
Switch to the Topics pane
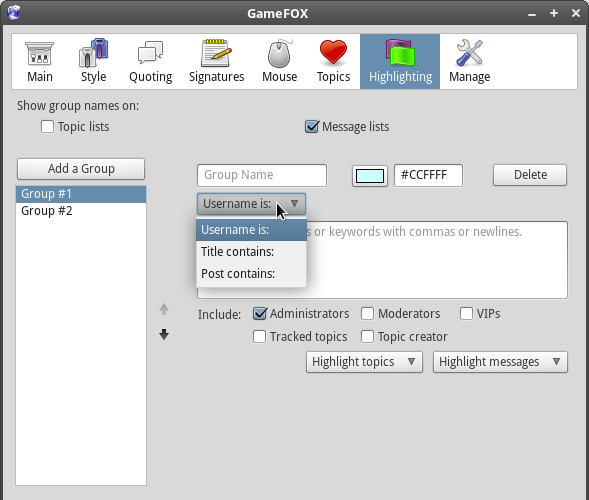334,62
